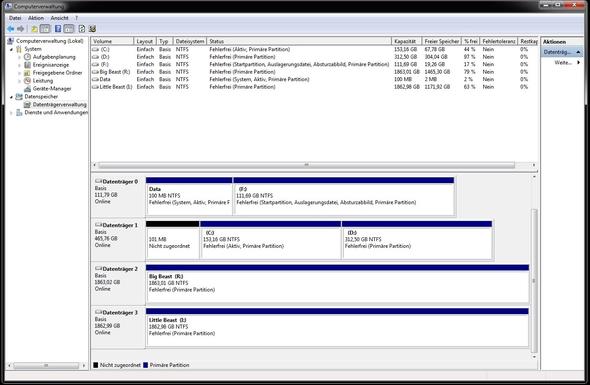Click the Computerverwaltung (Lokal) root icon
The width and height of the screenshot is (590, 385).
click(x=11, y=41)
